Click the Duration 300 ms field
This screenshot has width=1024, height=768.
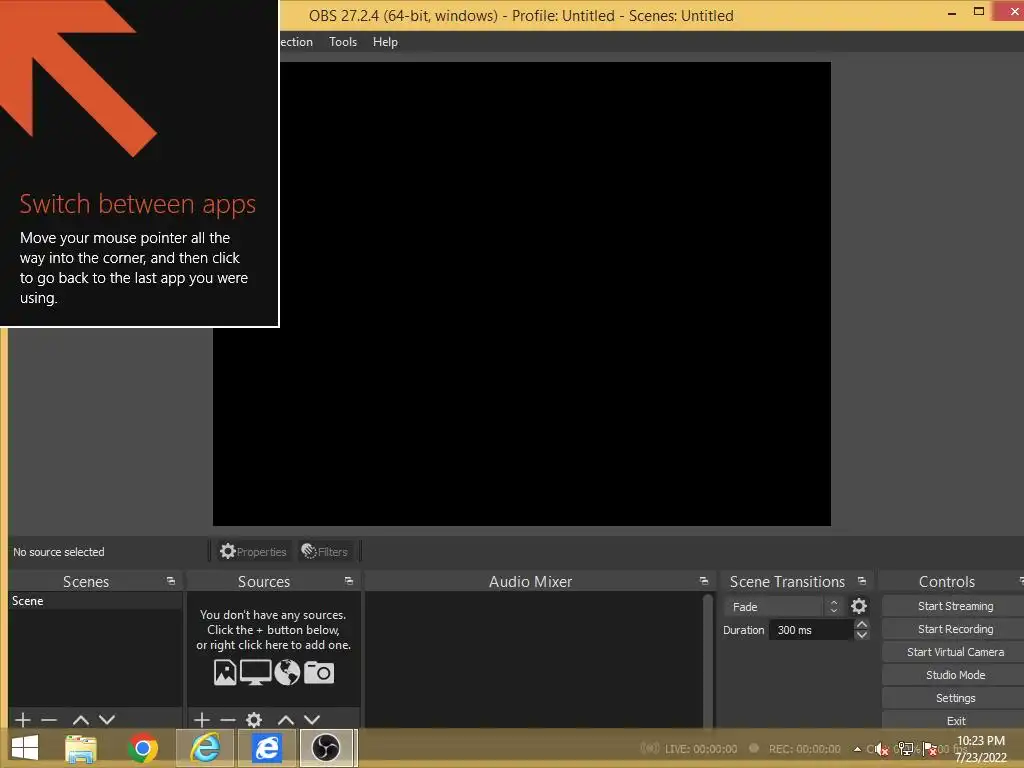[x=811, y=630]
